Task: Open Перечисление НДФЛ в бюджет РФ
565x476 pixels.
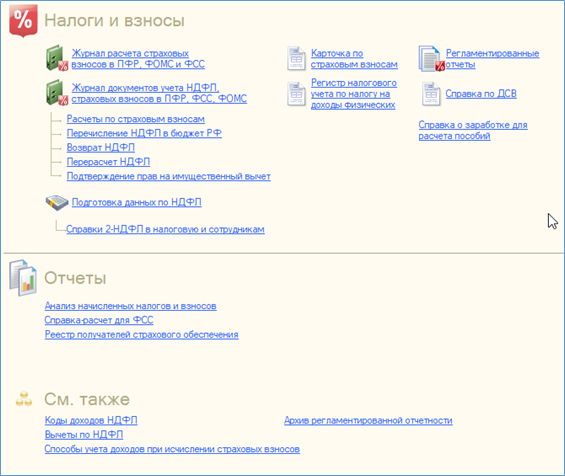Action: click(x=144, y=133)
